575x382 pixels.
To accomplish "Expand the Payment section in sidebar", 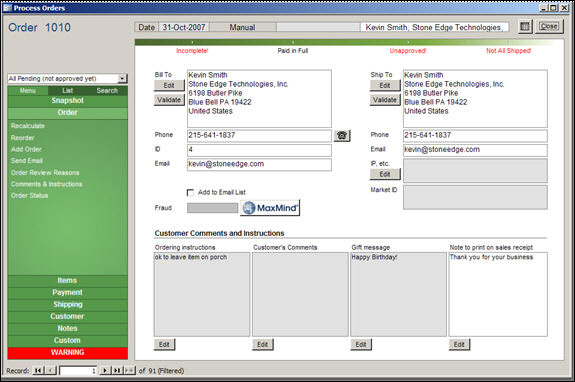I will (x=67, y=293).
